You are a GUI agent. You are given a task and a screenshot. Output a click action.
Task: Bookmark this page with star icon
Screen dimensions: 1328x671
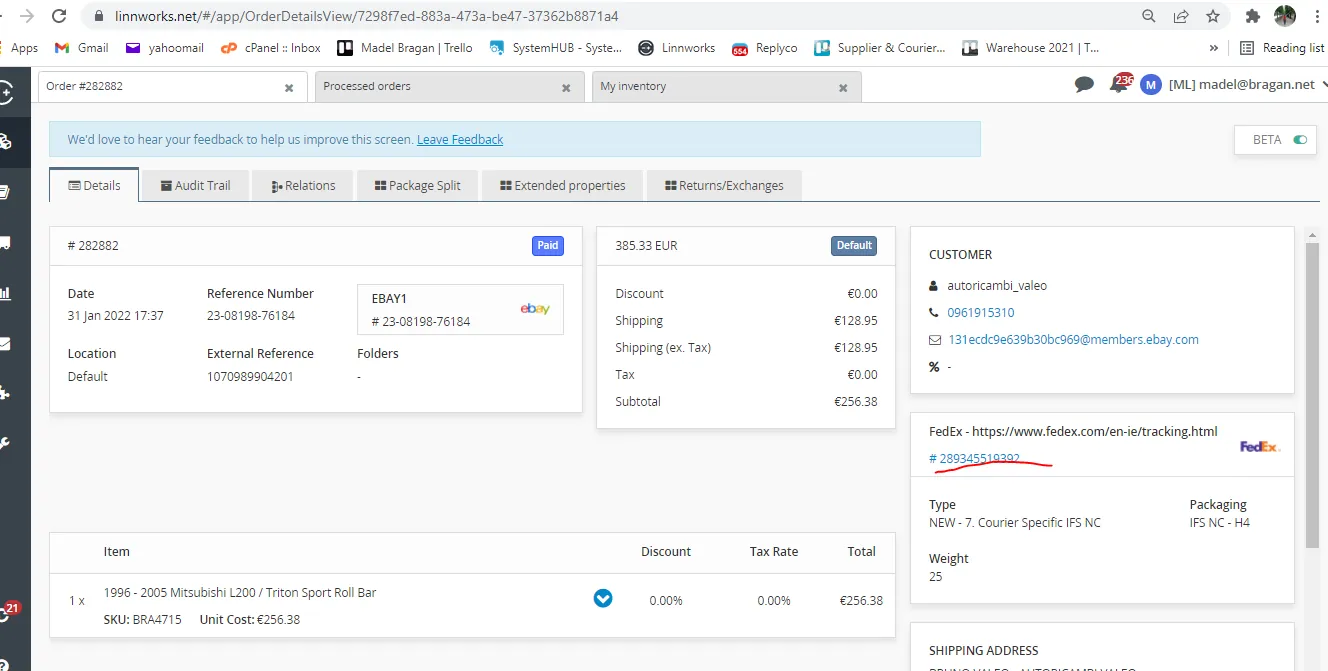coord(1212,16)
